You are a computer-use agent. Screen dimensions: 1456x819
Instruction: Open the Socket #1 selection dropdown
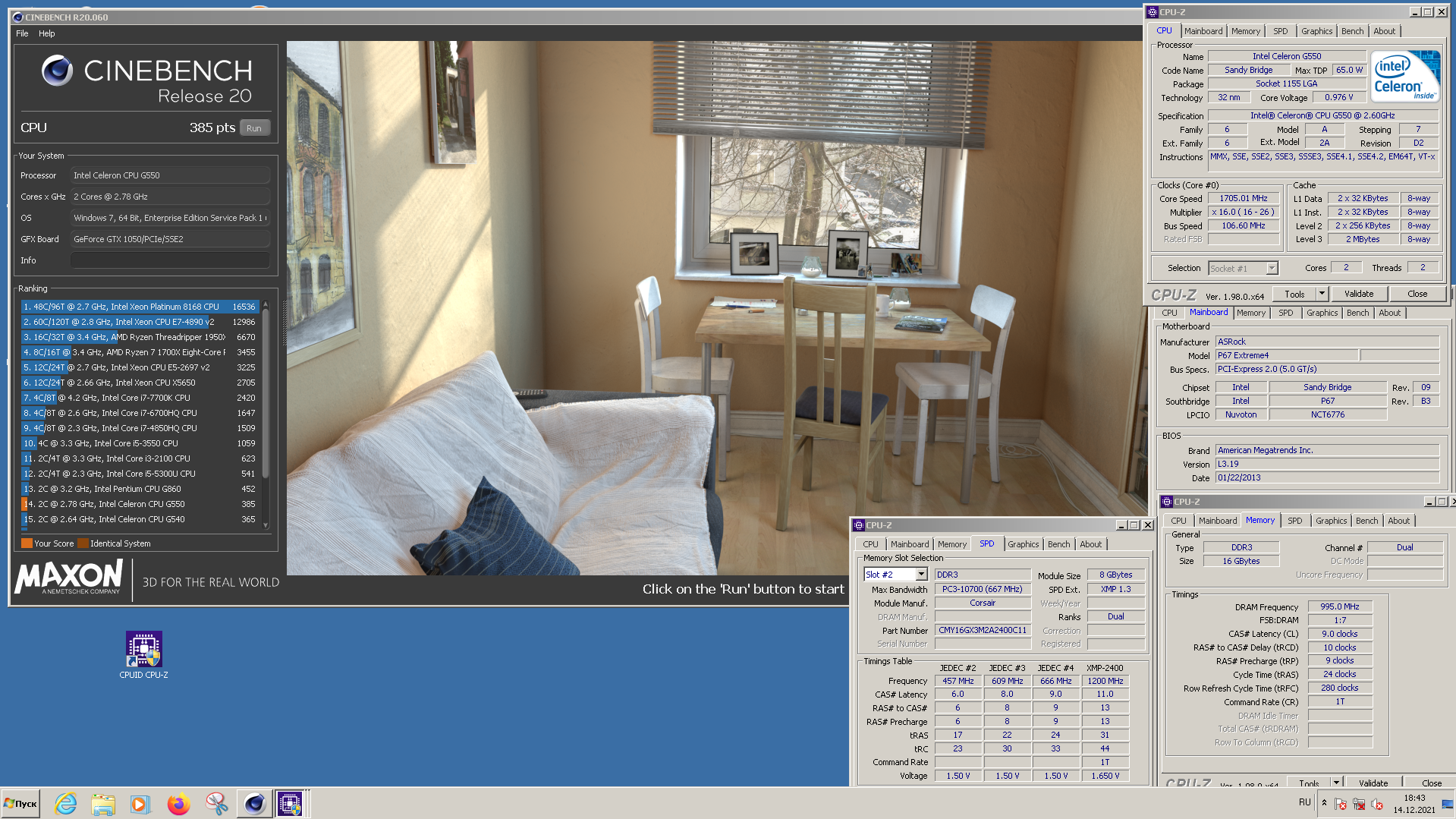(x=1272, y=268)
